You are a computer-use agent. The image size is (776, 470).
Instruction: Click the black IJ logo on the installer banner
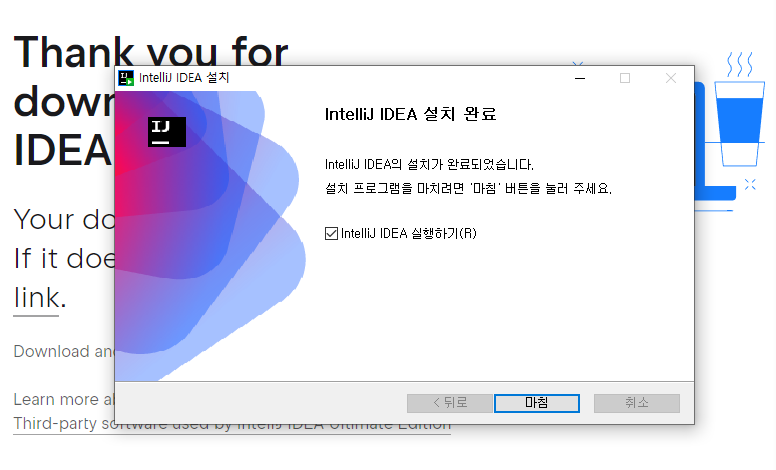click(167, 132)
